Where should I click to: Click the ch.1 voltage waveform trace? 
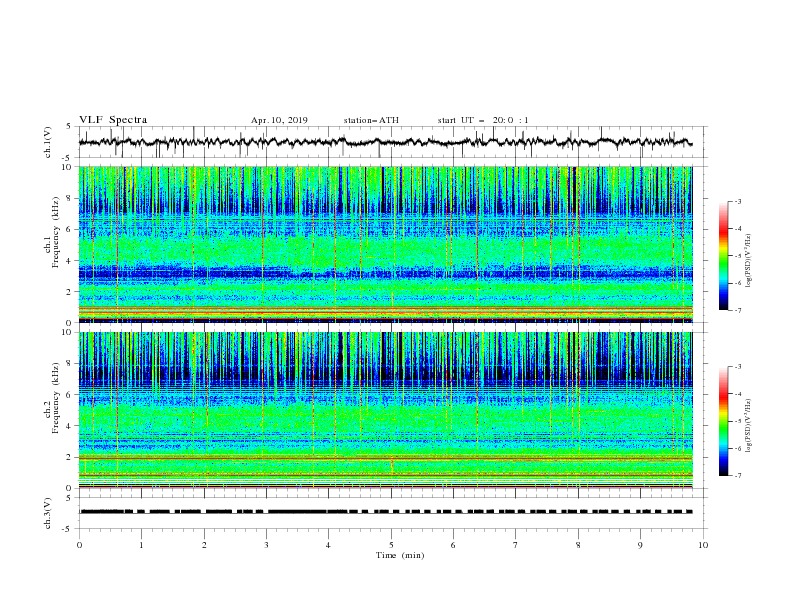pos(385,142)
